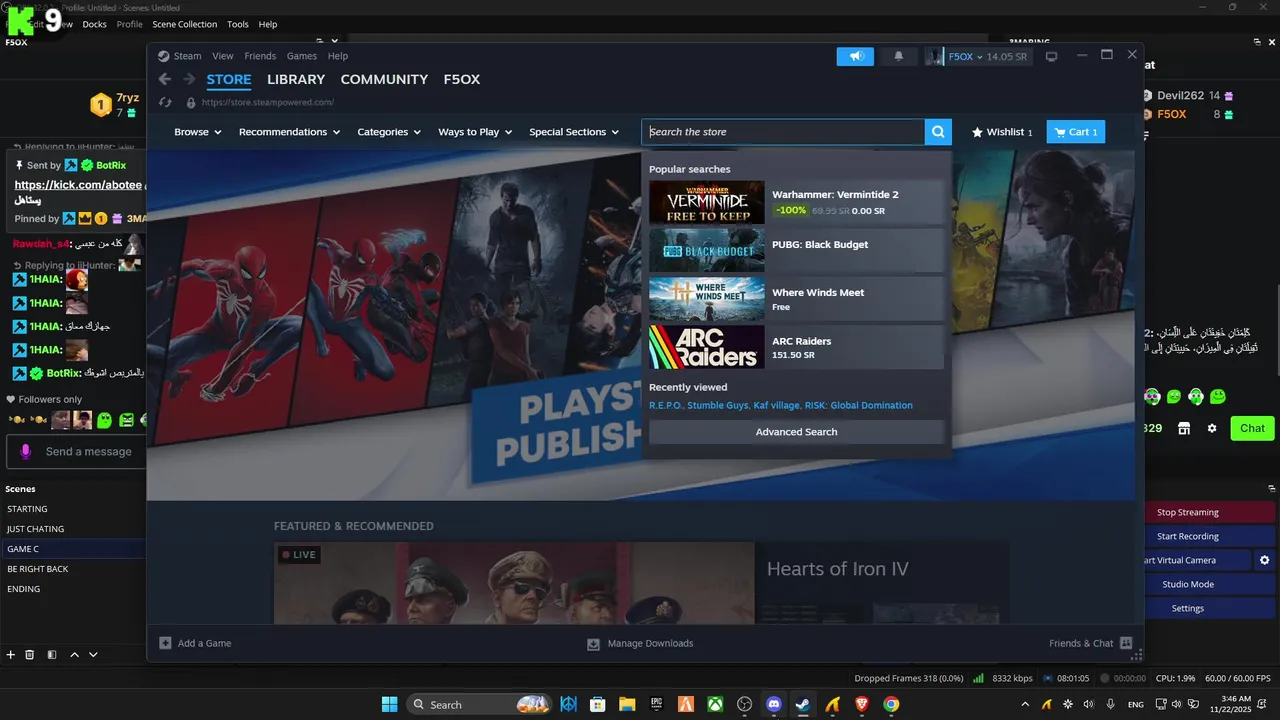Open the Friends menu in Steam
Image resolution: width=1280 pixels, height=720 pixels.
260,56
